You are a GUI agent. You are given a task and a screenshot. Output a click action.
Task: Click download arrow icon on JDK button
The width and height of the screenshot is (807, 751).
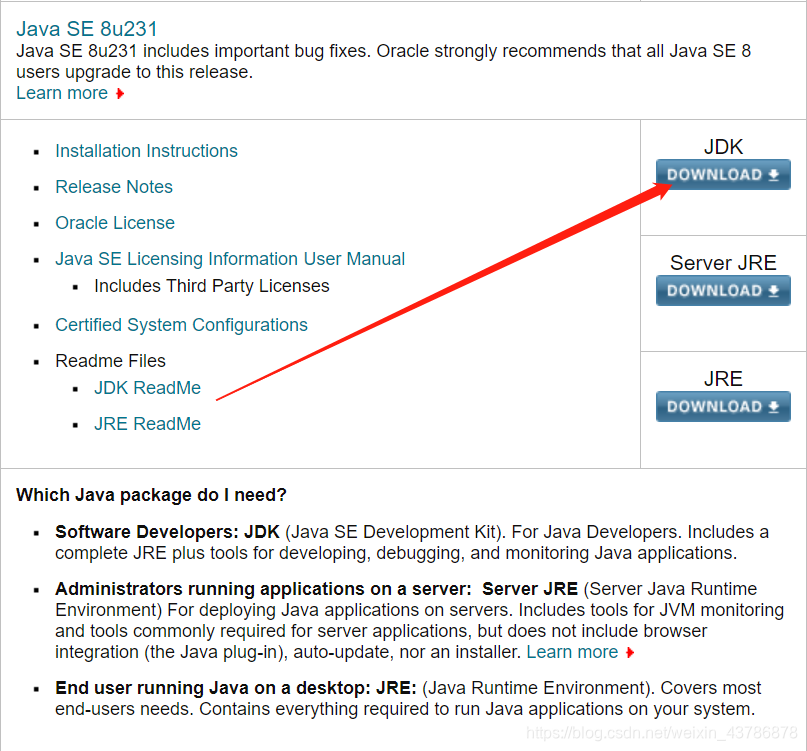(774, 175)
